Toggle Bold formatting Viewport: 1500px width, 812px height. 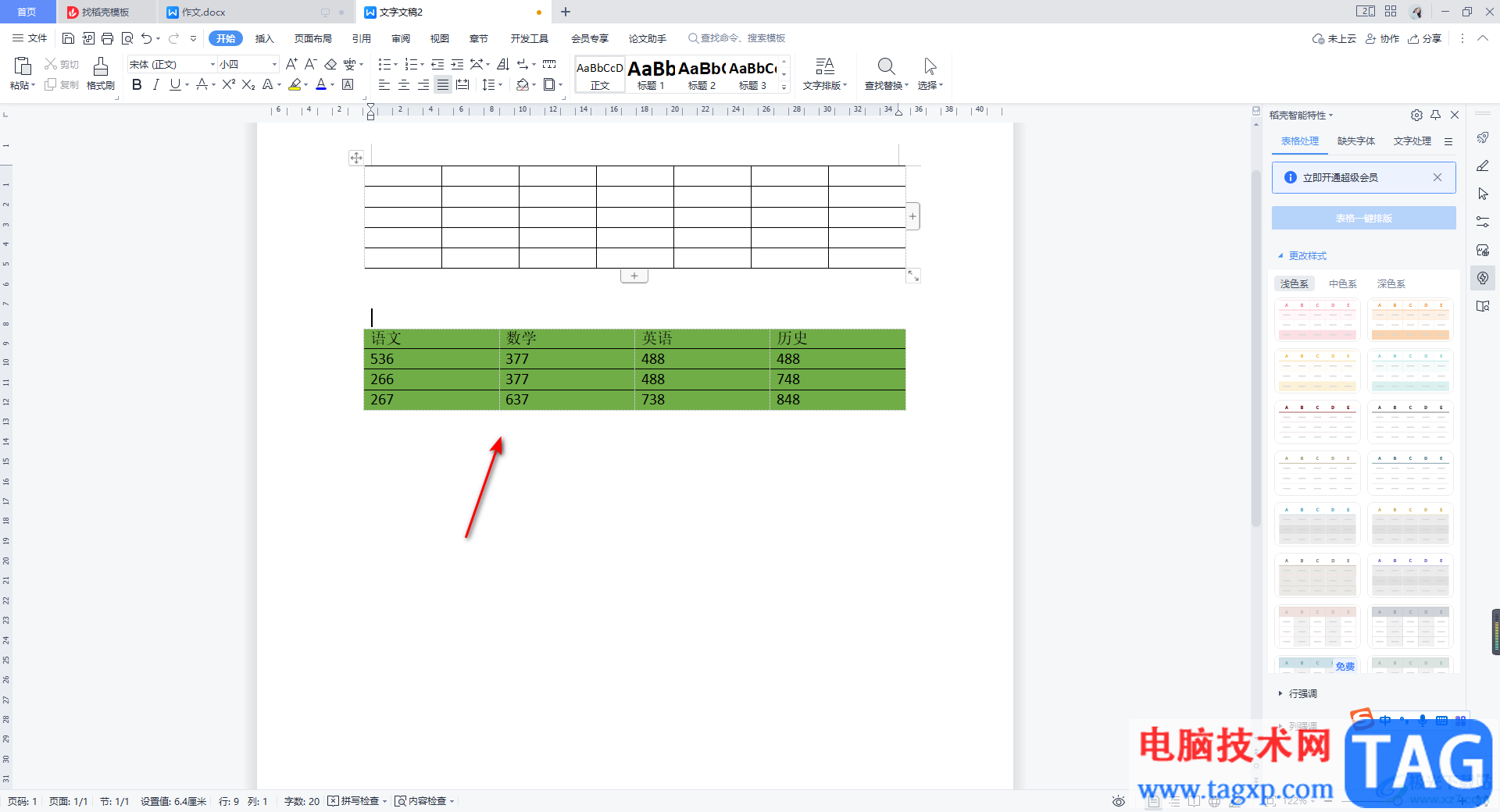(x=137, y=84)
